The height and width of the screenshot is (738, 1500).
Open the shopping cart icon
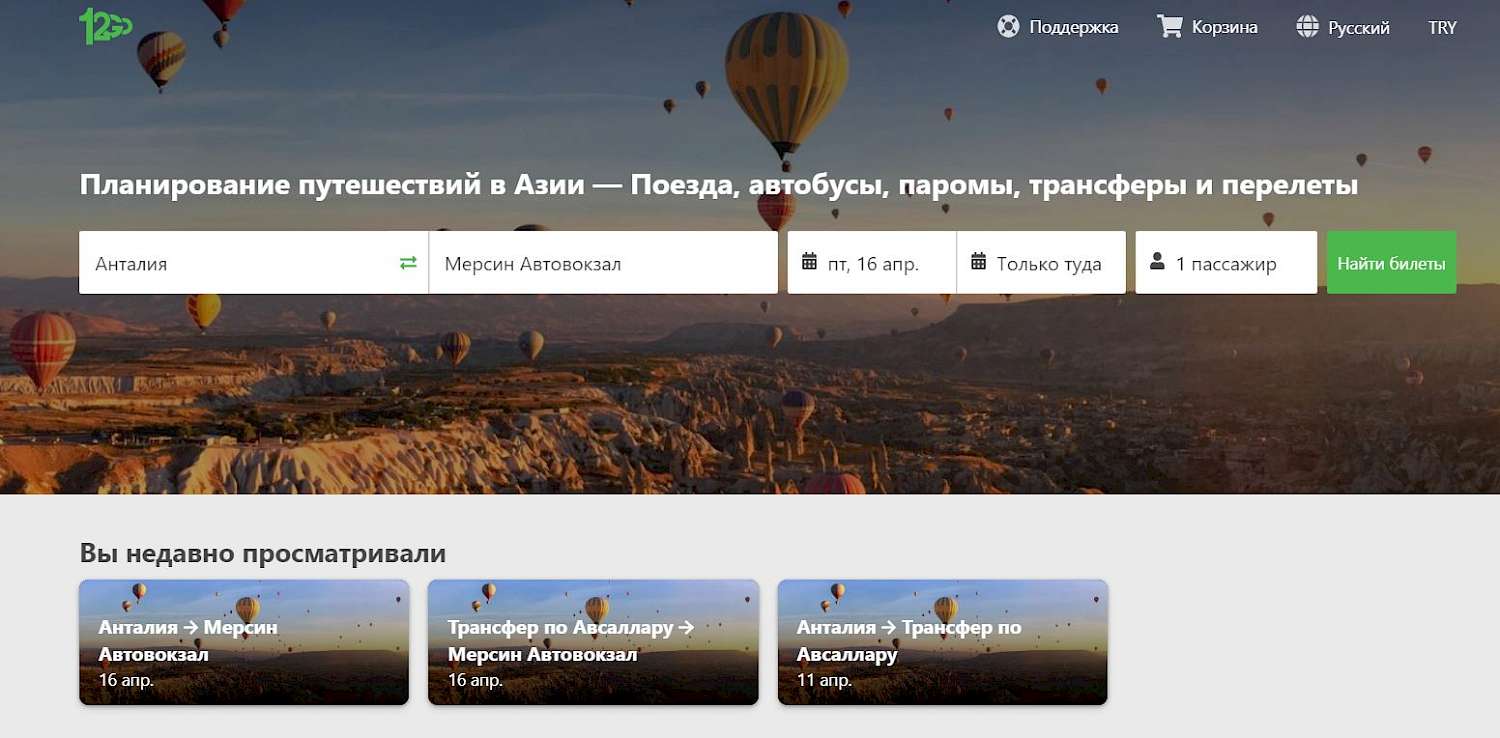pyautogui.click(x=1169, y=26)
